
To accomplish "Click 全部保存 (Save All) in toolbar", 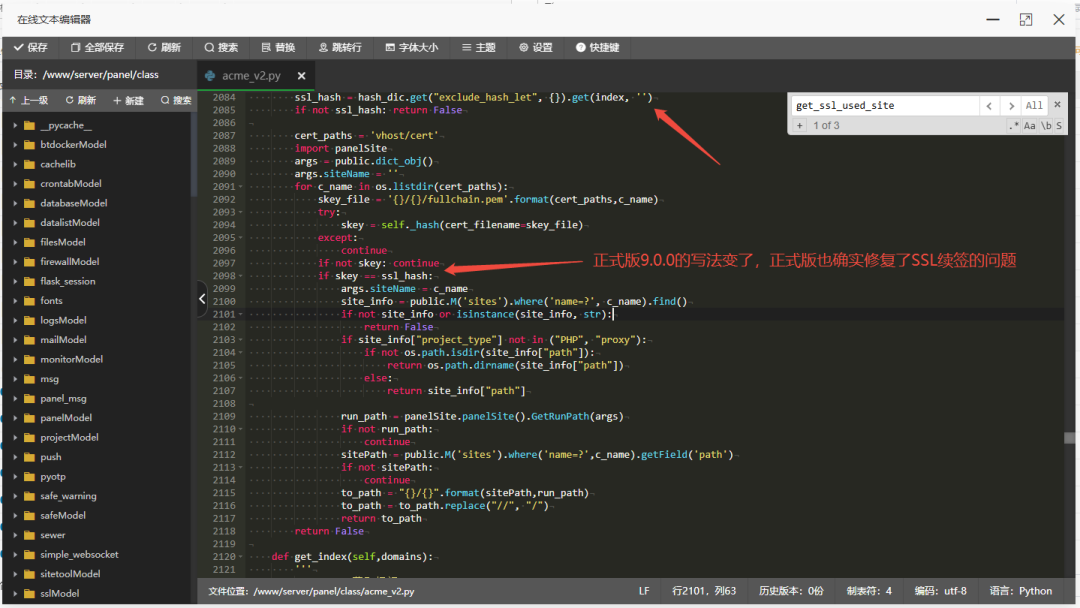I will [97, 48].
